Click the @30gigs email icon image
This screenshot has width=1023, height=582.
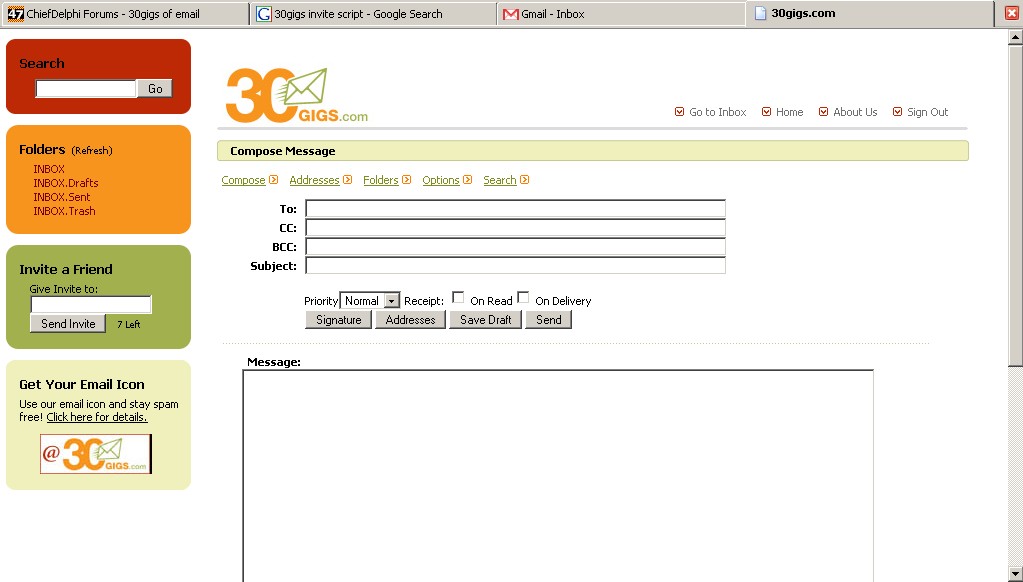tap(96, 453)
